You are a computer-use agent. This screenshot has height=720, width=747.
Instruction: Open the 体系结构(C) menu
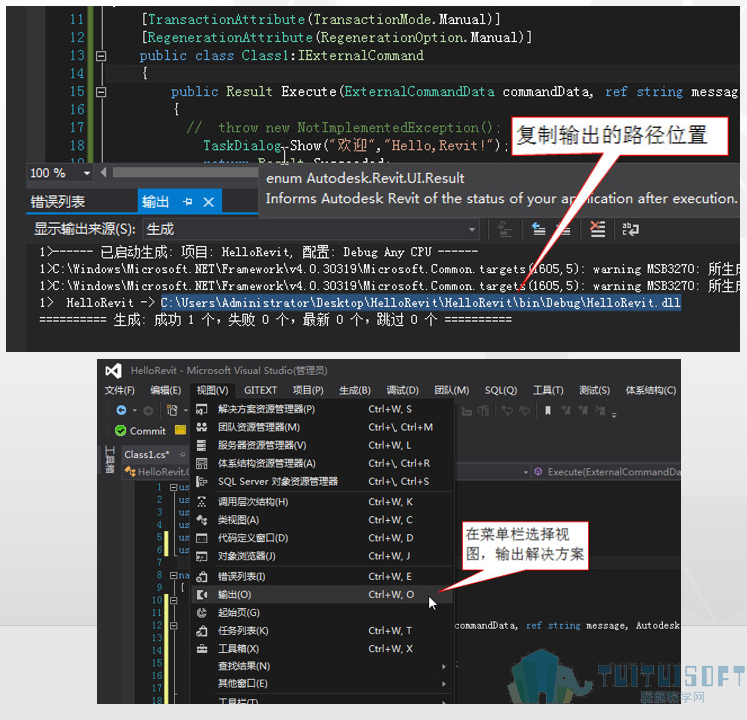click(650, 390)
